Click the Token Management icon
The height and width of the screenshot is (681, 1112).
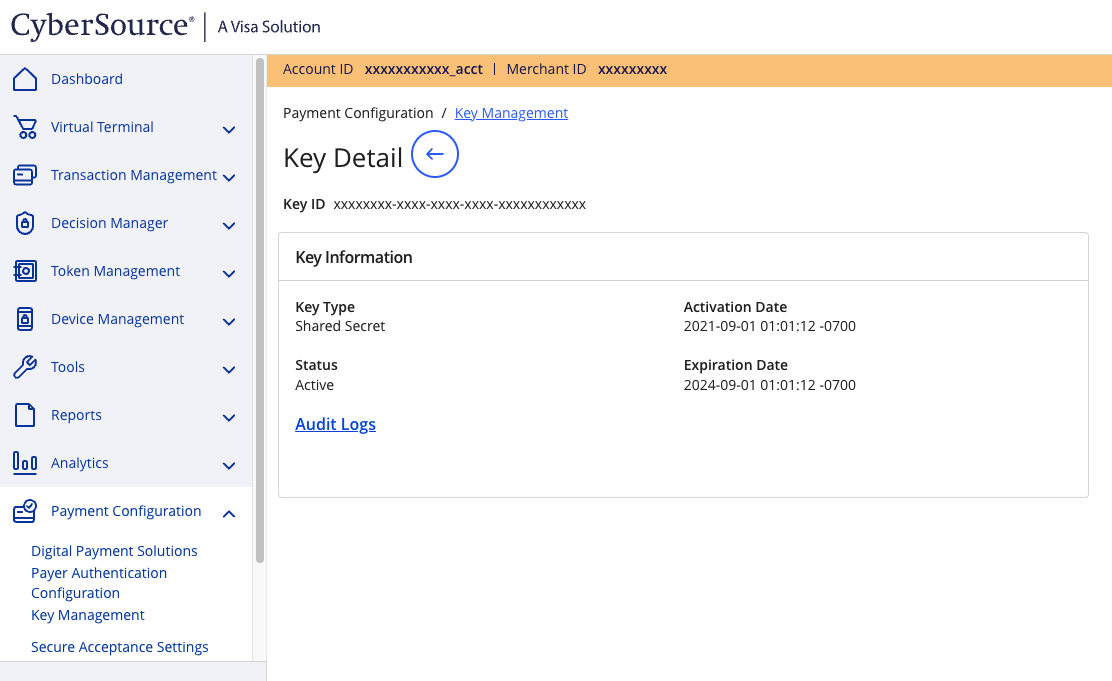pyautogui.click(x=24, y=270)
